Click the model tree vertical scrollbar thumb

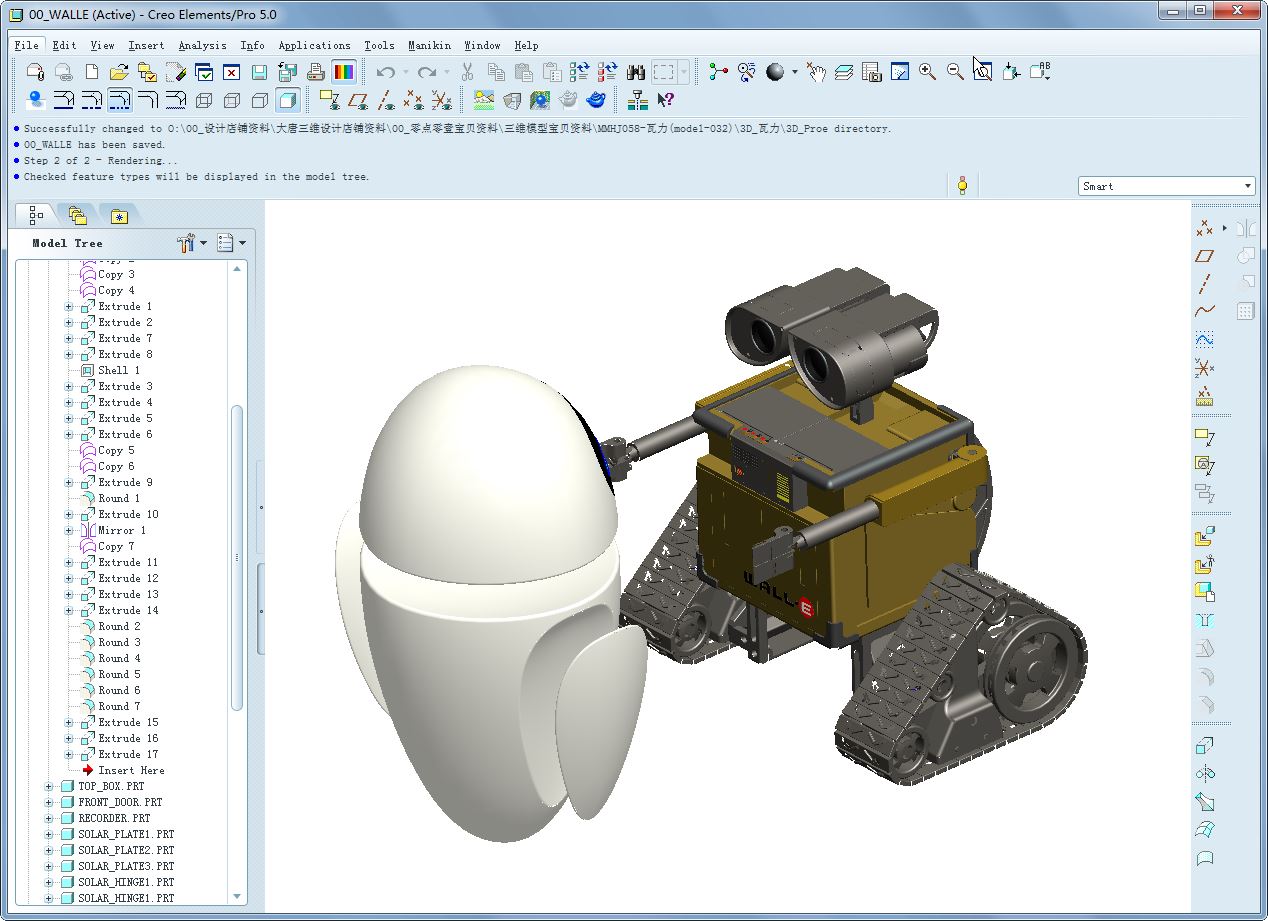(237, 558)
